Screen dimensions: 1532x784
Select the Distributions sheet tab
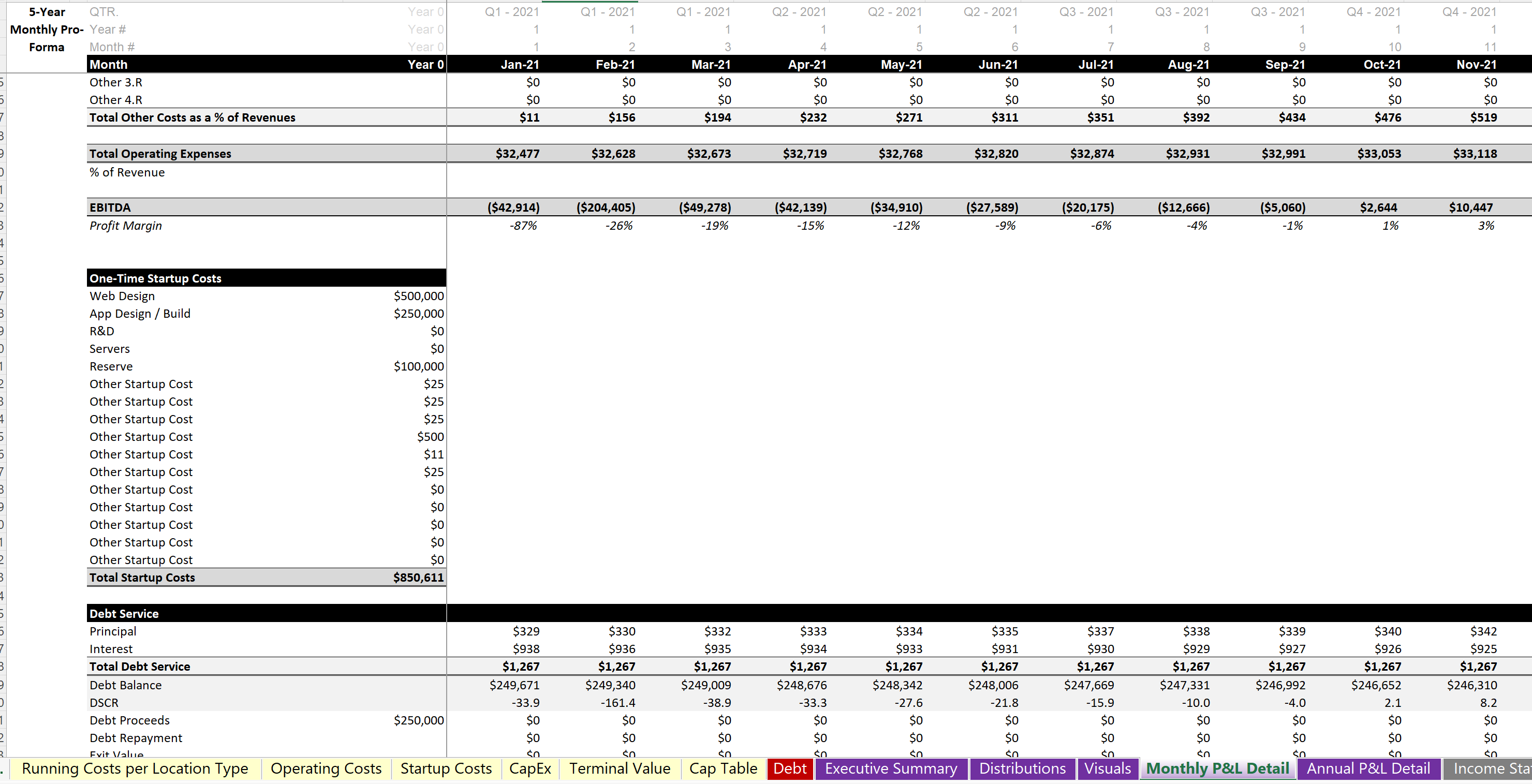[x=1022, y=768]
